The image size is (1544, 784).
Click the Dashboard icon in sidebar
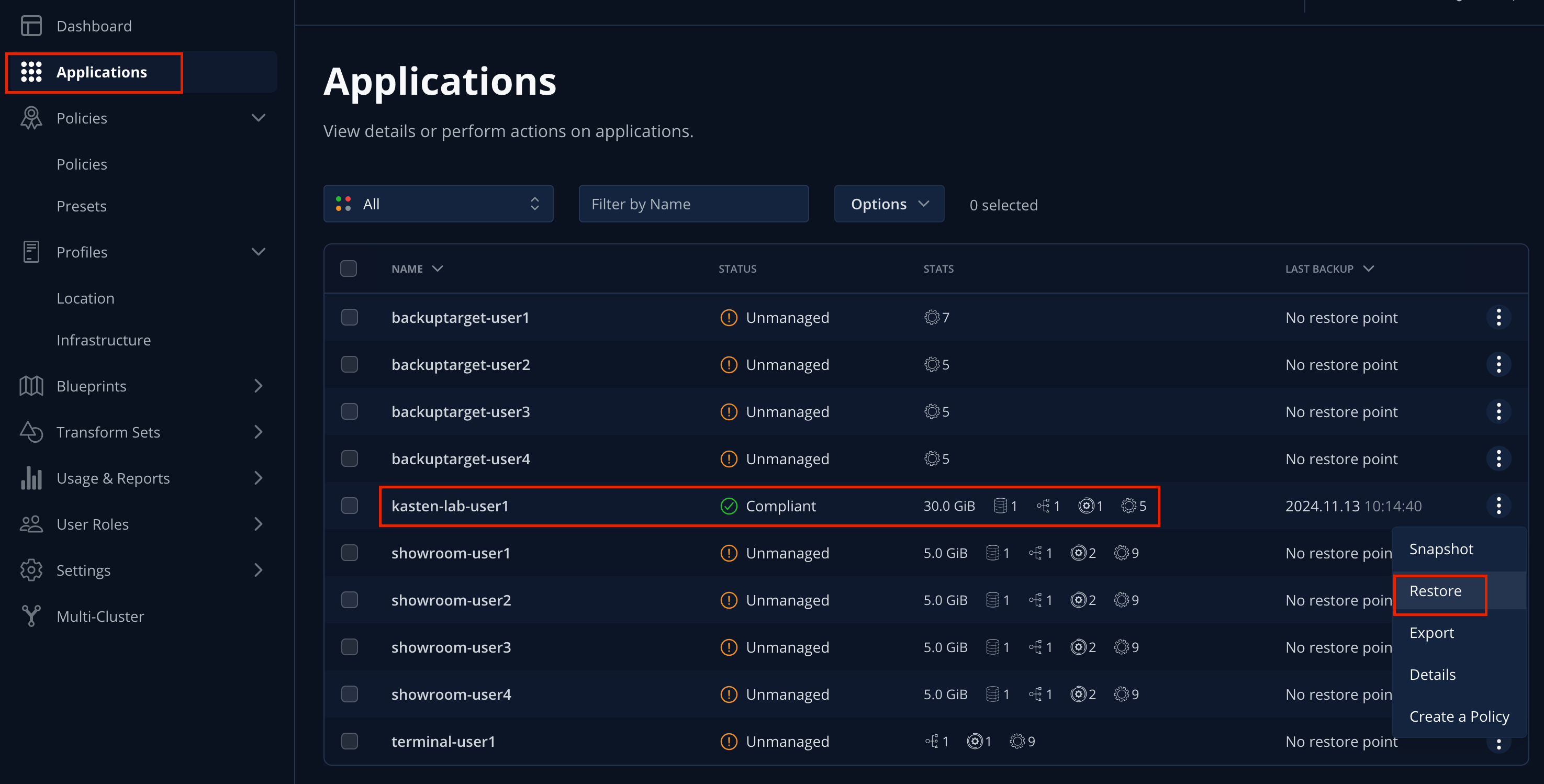[x=31, y=26]
